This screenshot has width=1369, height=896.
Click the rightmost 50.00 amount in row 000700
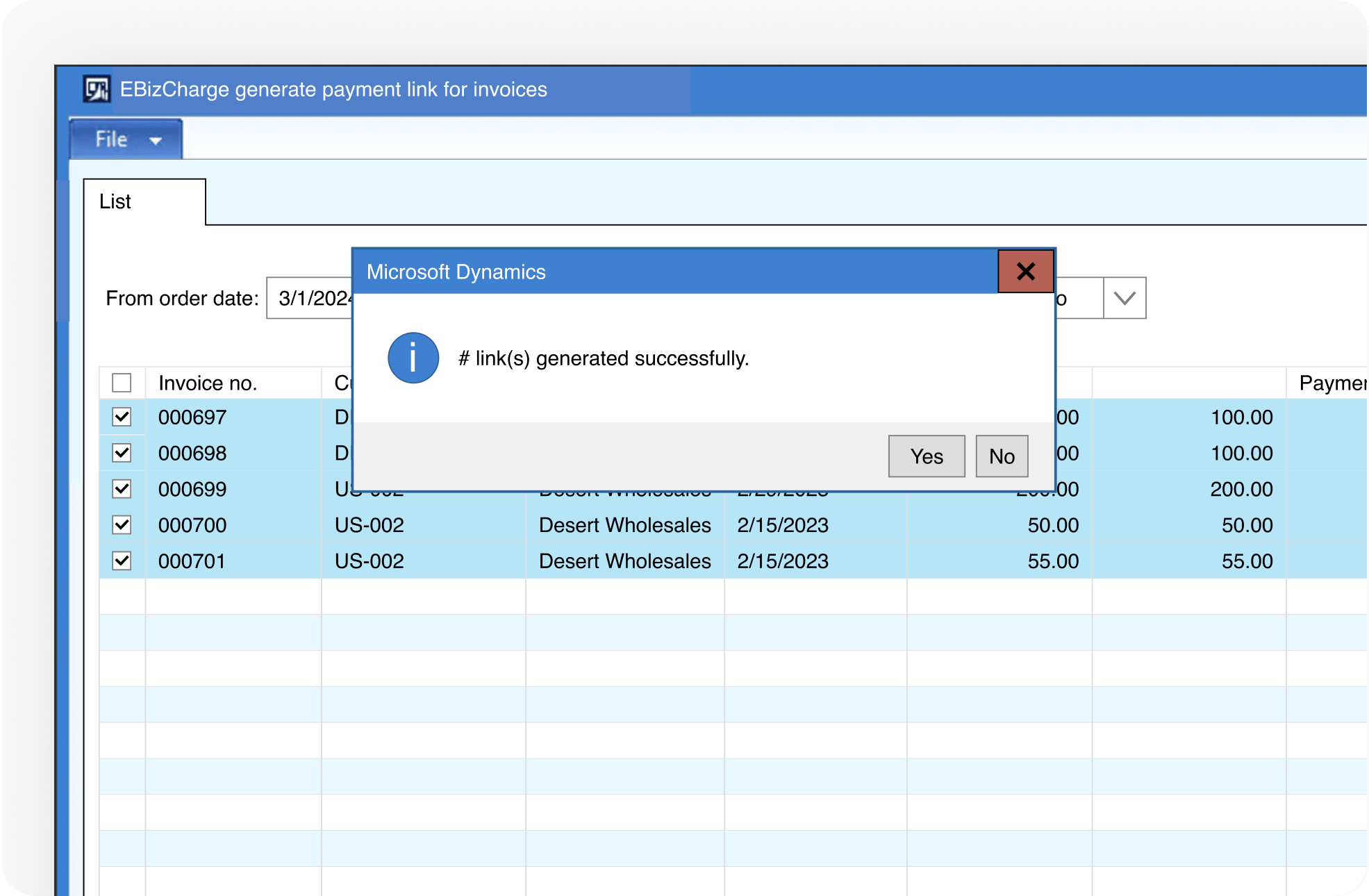click(x=1247, y=526)
